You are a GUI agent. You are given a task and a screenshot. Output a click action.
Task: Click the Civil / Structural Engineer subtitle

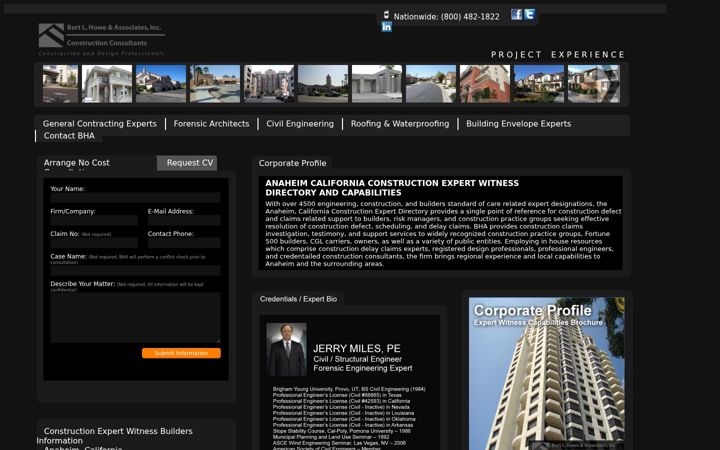pos(358,359)
